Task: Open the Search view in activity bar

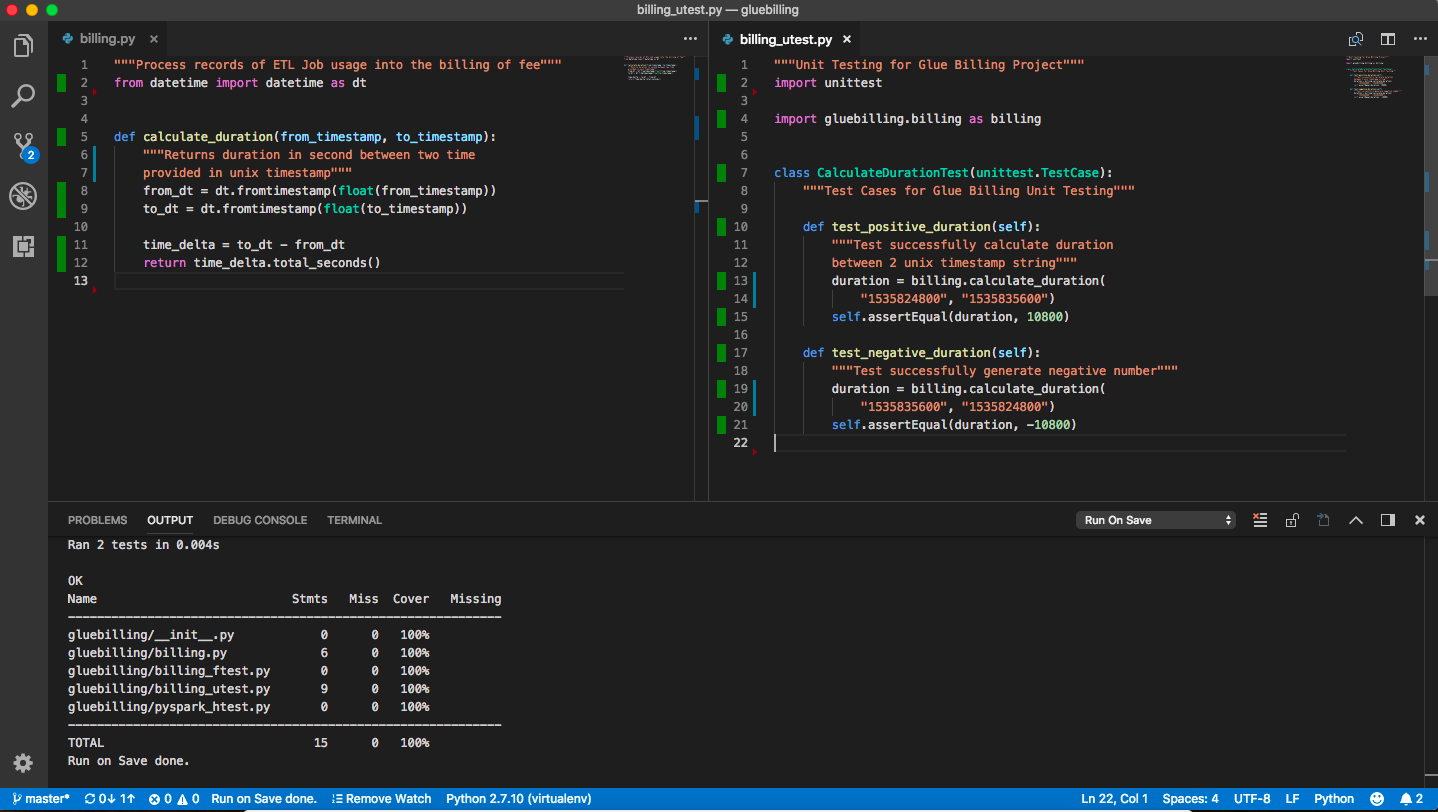Action: (23, 96)
